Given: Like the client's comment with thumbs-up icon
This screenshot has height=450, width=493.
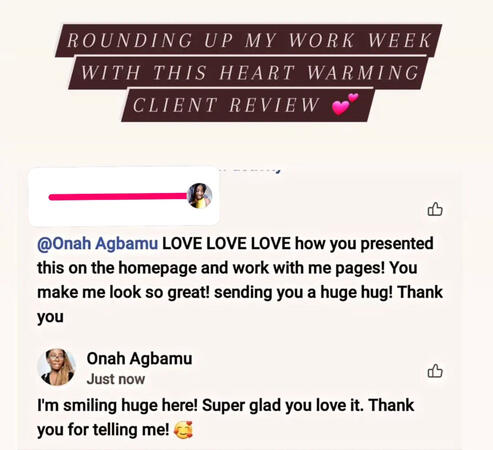Looking at the screenshot, I should coord(435,209).
